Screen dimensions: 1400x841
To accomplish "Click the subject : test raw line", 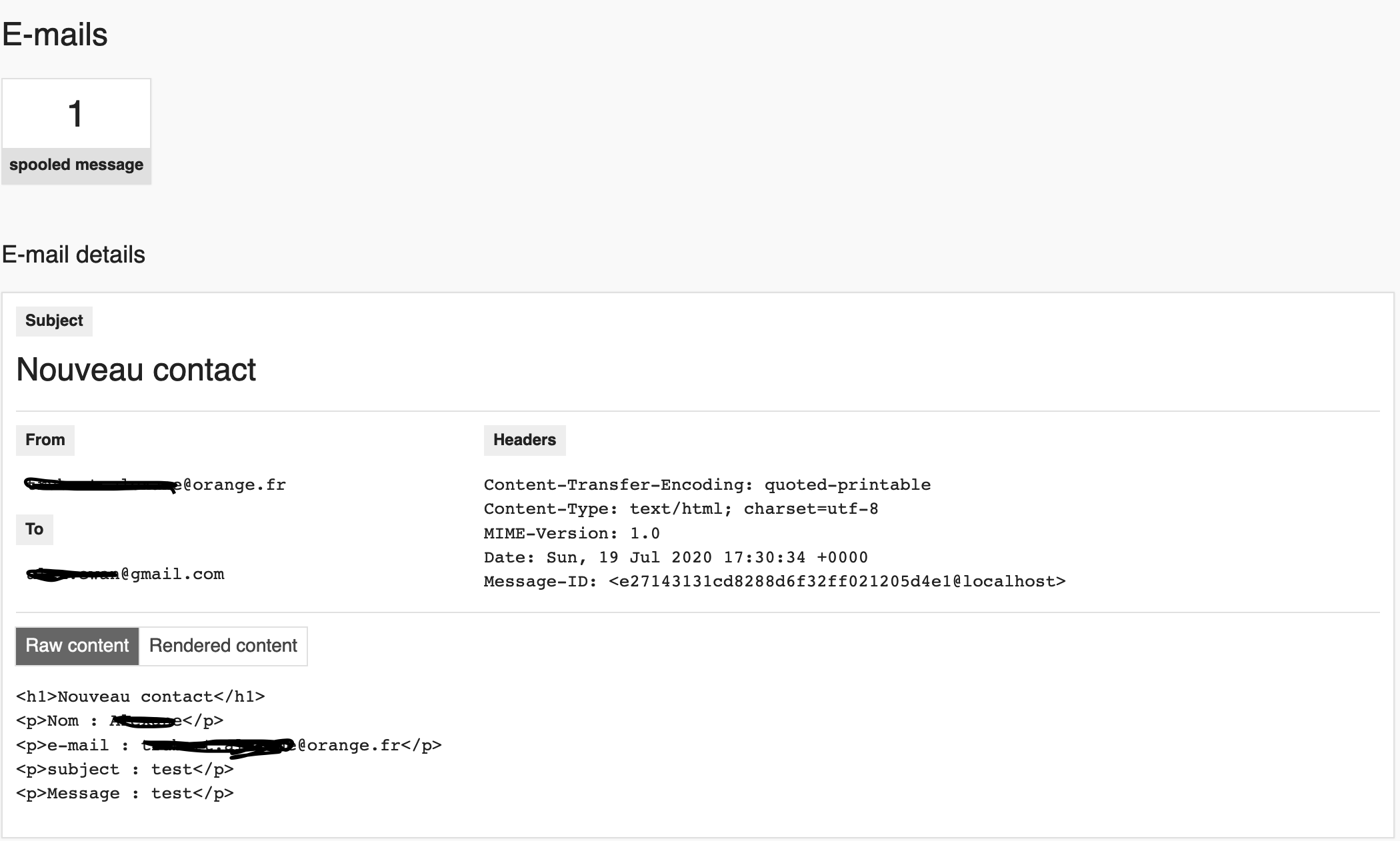I will coord(125,770).
